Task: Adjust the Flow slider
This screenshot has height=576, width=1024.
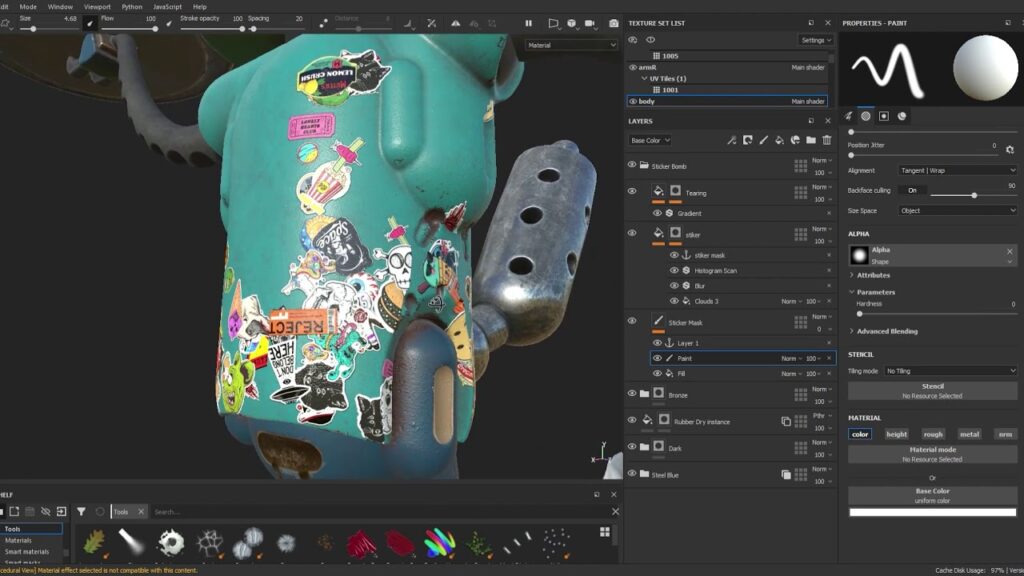Action: pos(129,29)
